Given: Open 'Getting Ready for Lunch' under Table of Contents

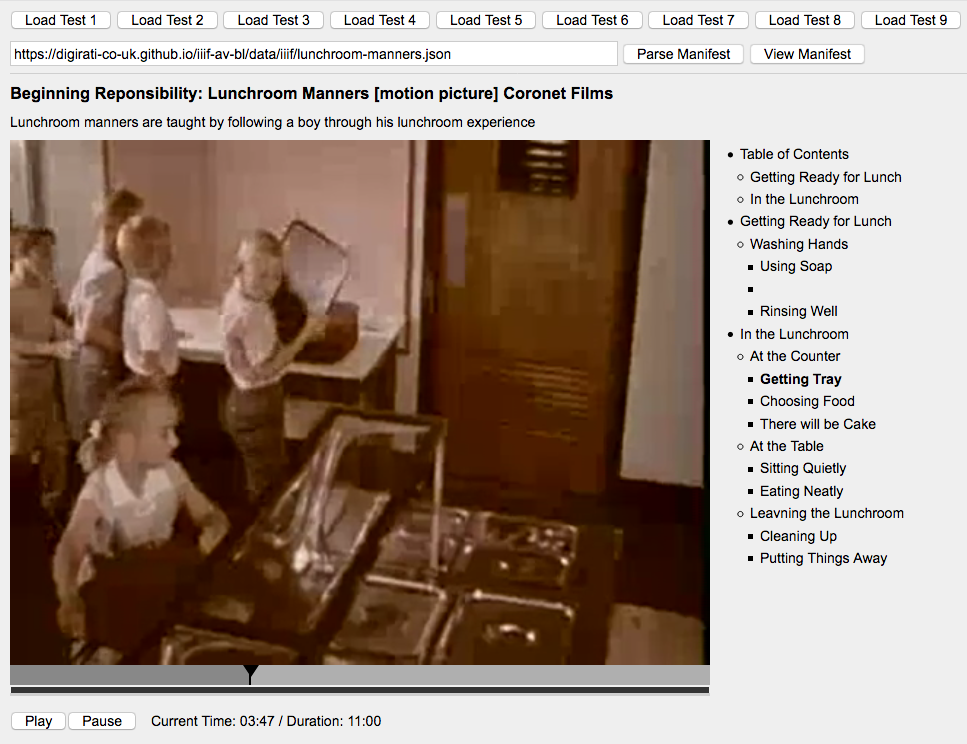Looking at the screenshot, I should click(825, 177).
